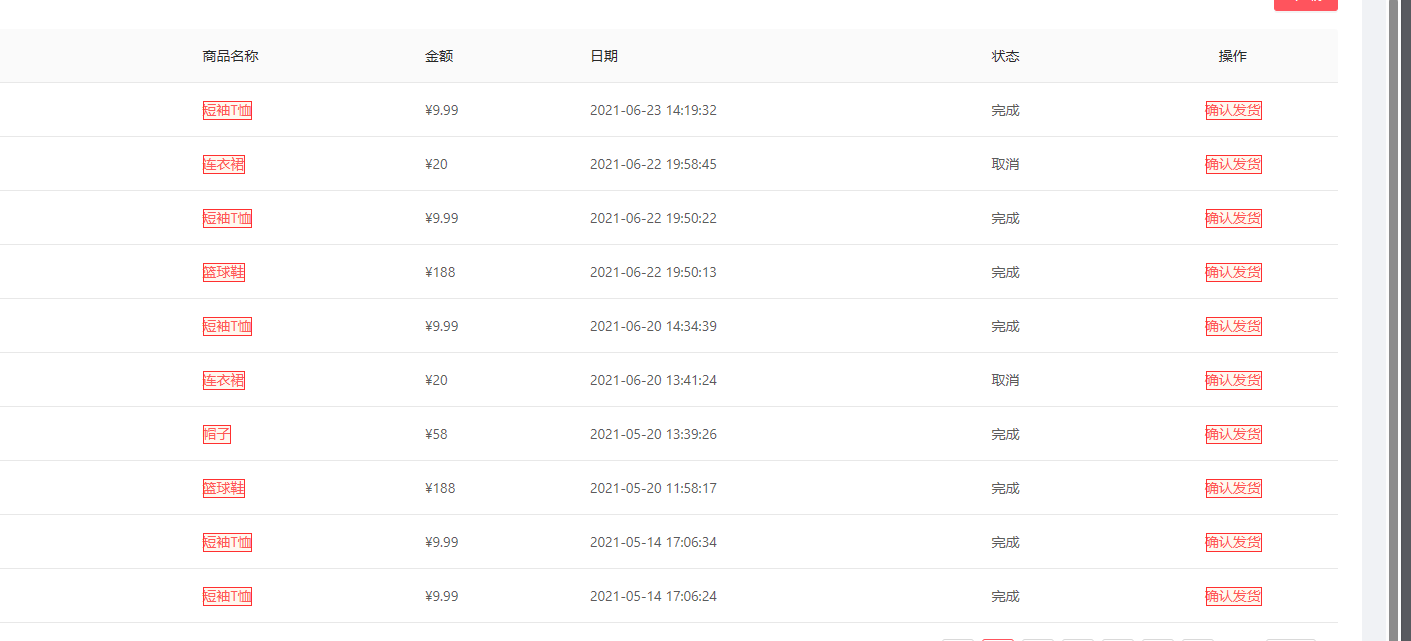The height and width of the screenshot is (641, 1411).
Task: Select 短袖T恤 in the 2021-06-20 14:34:39 row
Action: coord(227,326)
